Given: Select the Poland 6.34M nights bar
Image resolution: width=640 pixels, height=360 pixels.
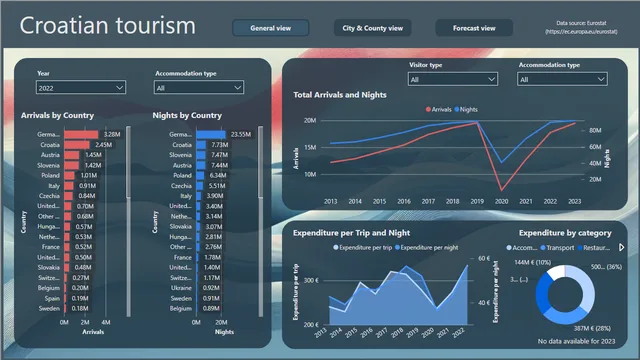Looking at the screenshot, I should pyautogui.click(x=200, y=176).
